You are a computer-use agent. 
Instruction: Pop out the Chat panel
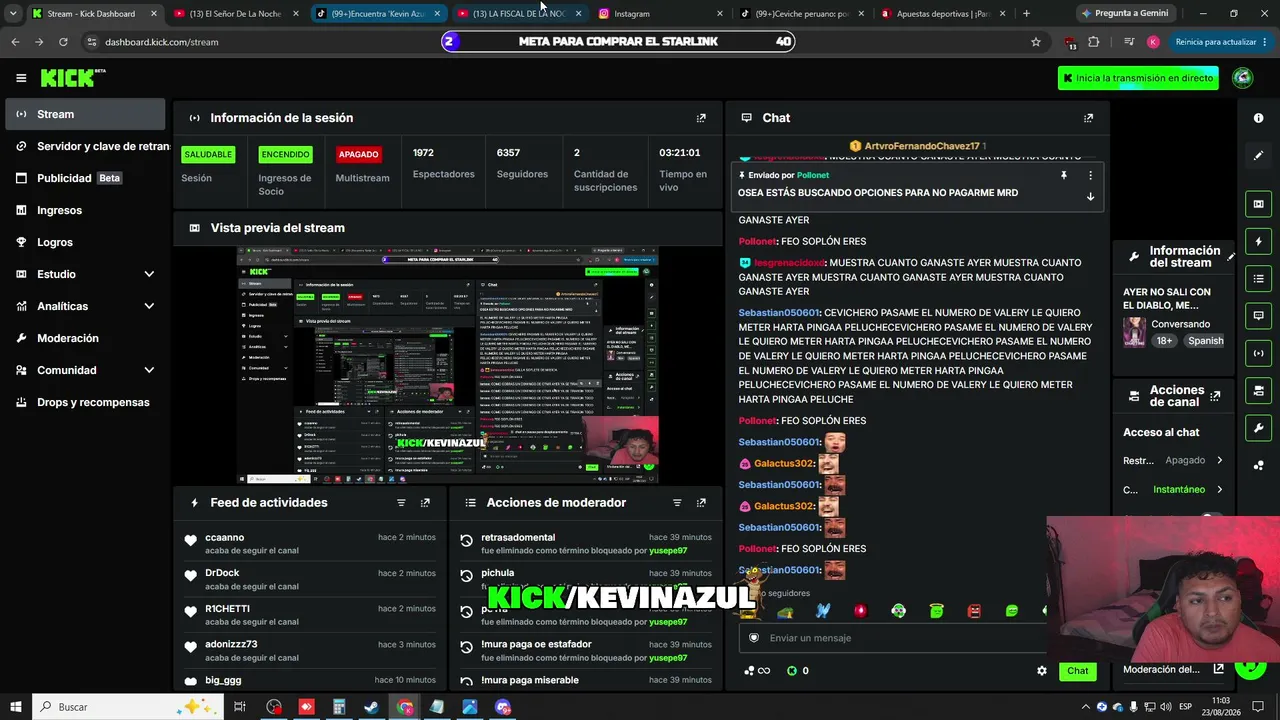click(1089, 118)
